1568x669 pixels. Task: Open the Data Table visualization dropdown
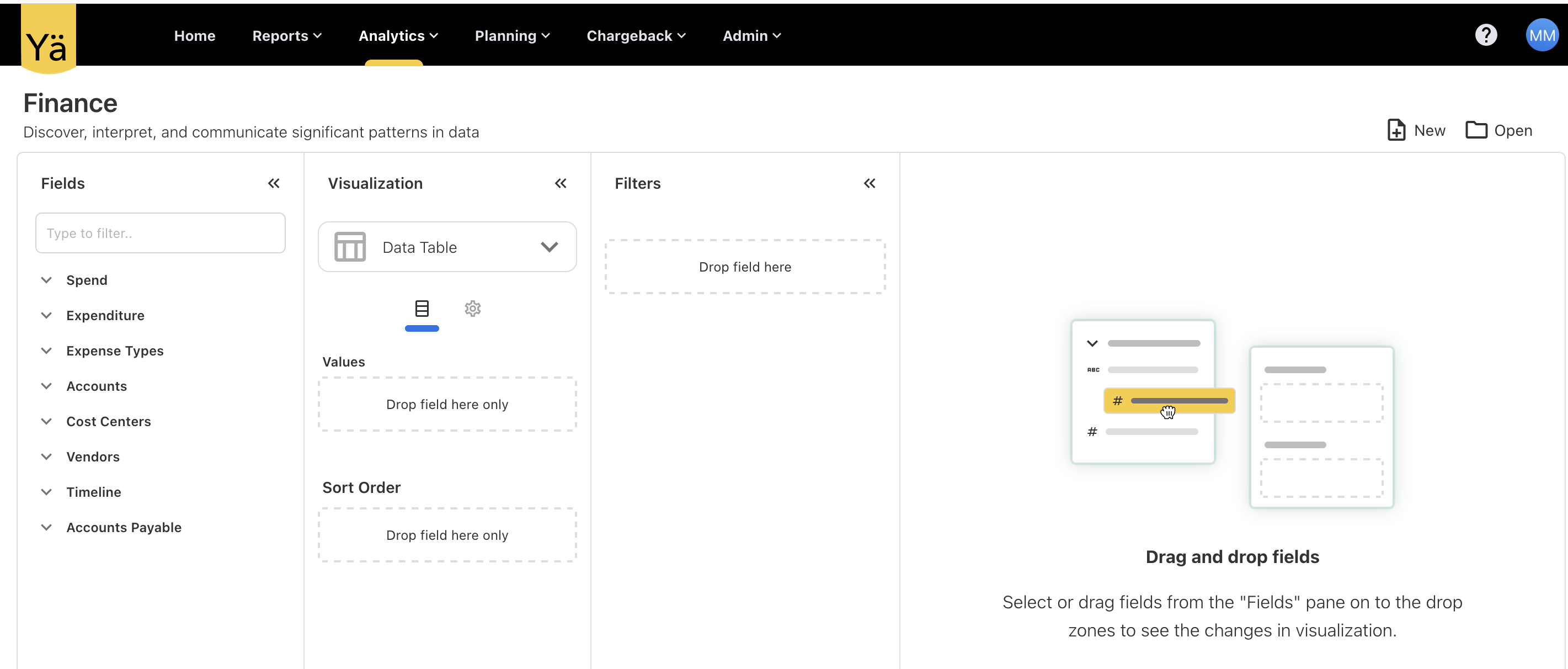(x=447, y=247)
